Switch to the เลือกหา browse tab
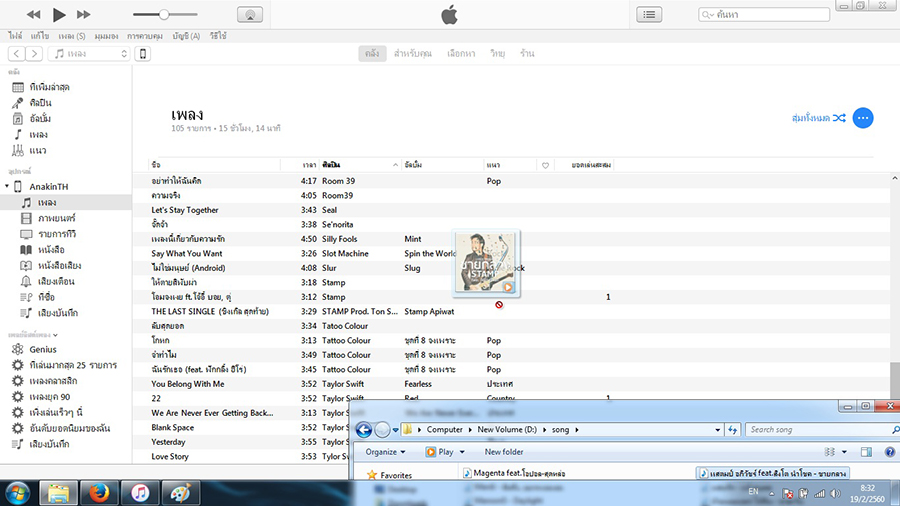Viewport: 900px width, 506px height. 461,53
